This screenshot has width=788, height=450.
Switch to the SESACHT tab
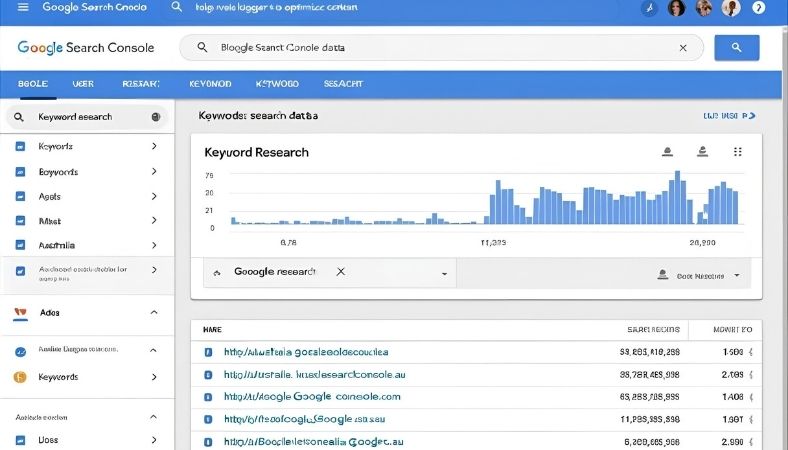click(343, 84)
